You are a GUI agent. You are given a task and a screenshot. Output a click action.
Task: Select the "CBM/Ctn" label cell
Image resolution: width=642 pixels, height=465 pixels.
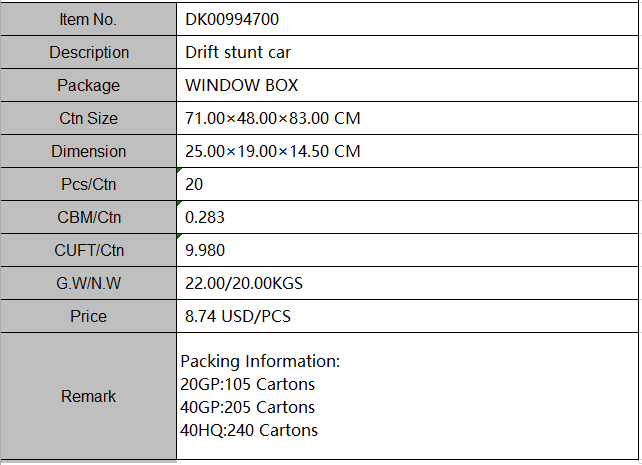[x=89, y=217]
